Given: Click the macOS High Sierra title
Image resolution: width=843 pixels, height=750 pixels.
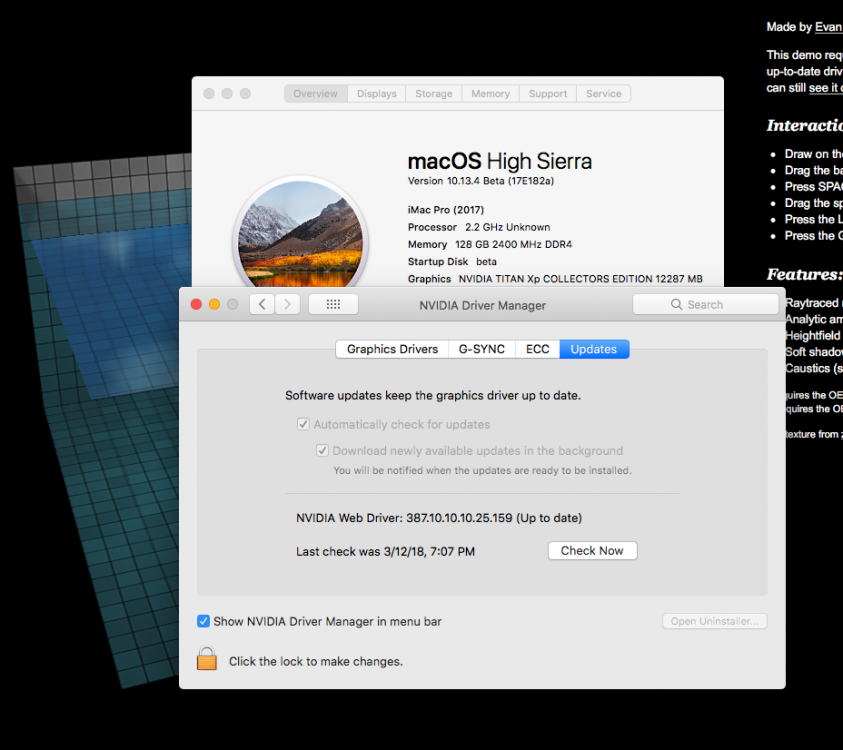Looking at the screenshot, I should click(x=499, y=161).
